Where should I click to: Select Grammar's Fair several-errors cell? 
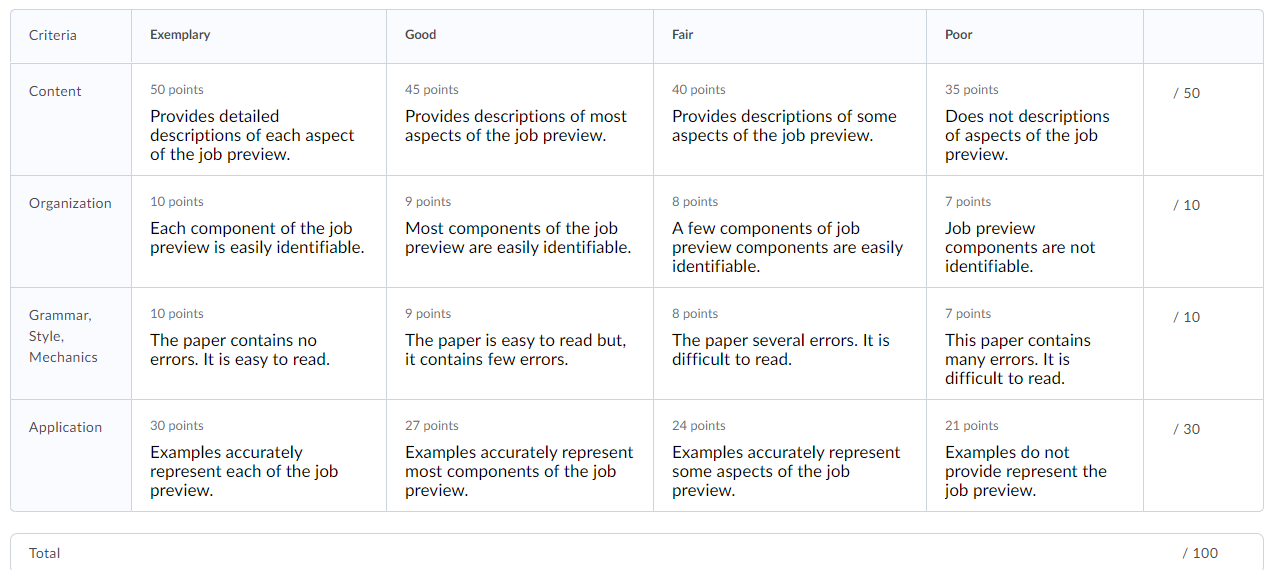coord(790,344)
